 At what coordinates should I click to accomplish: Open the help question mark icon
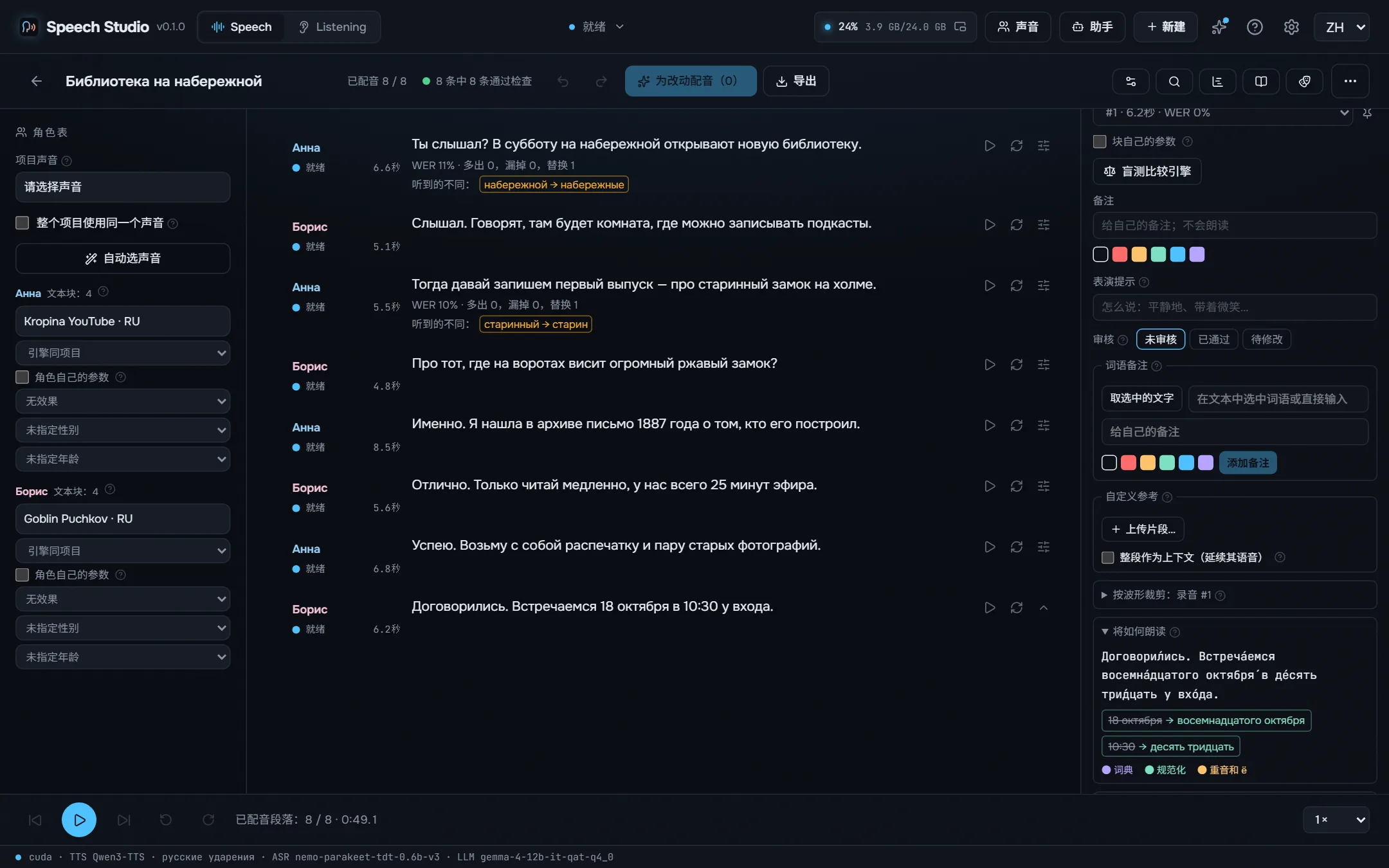click(1255, 27)
